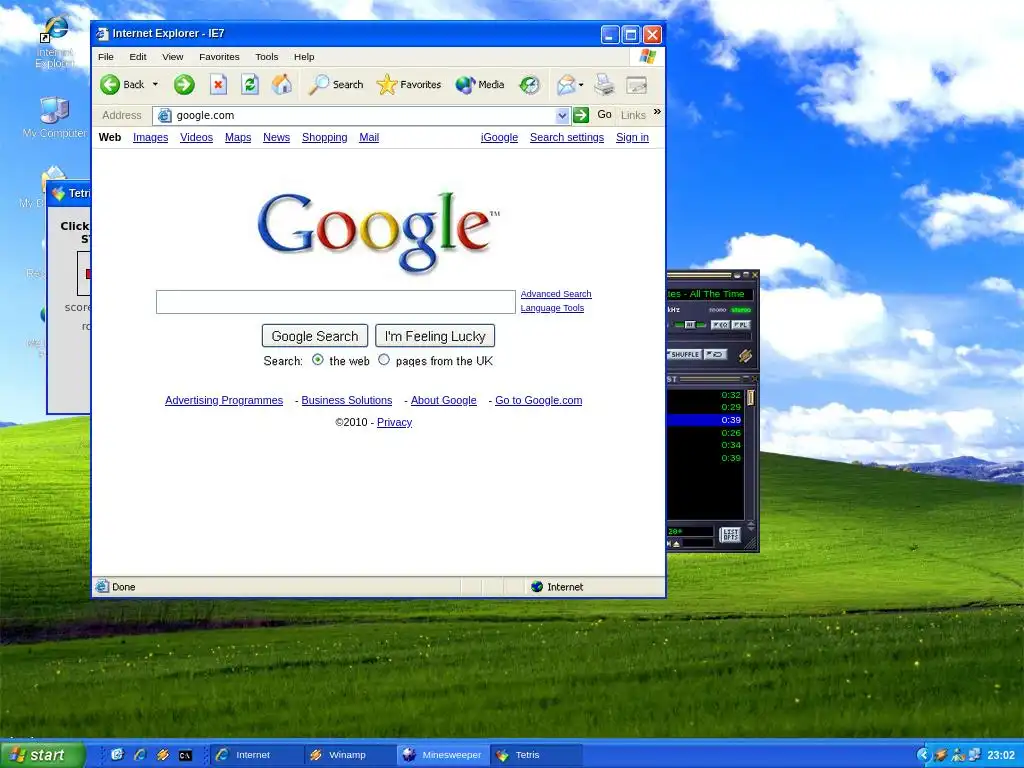Image resolution: width=1024 pixels, height=768 pixels.
Task: Open the Tools menu
Action: (266, 57)
